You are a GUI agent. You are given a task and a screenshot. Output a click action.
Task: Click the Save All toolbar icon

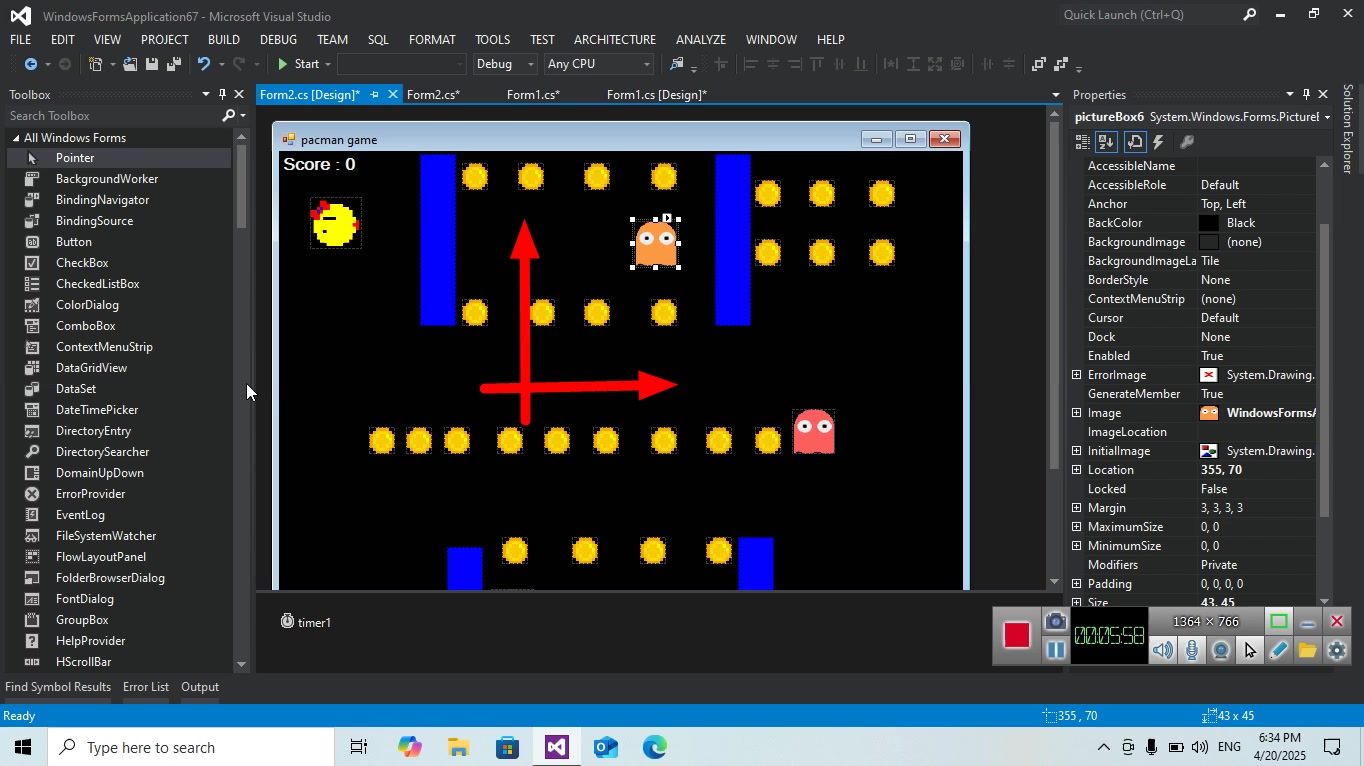[174, 64]
